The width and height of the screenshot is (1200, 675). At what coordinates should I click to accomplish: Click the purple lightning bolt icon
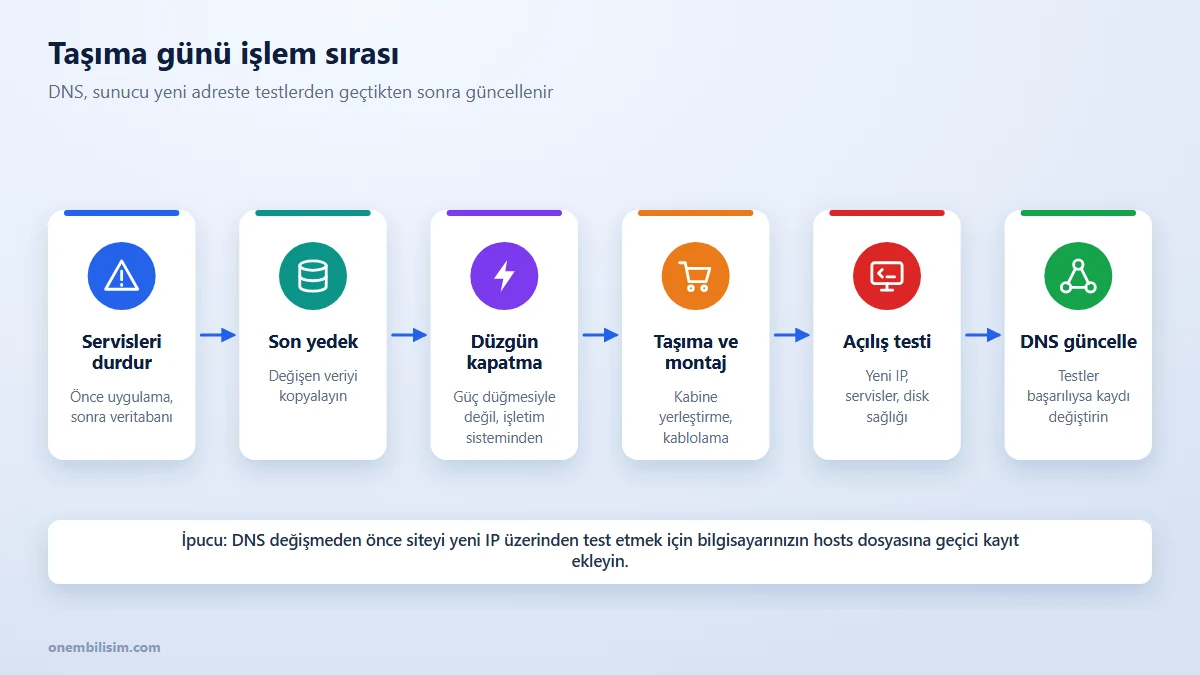504,275
